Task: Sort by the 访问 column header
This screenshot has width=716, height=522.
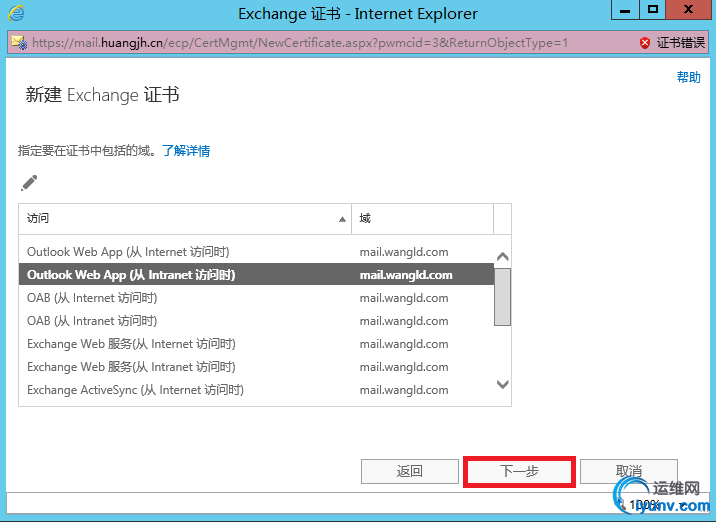Action: click(185, 219)
